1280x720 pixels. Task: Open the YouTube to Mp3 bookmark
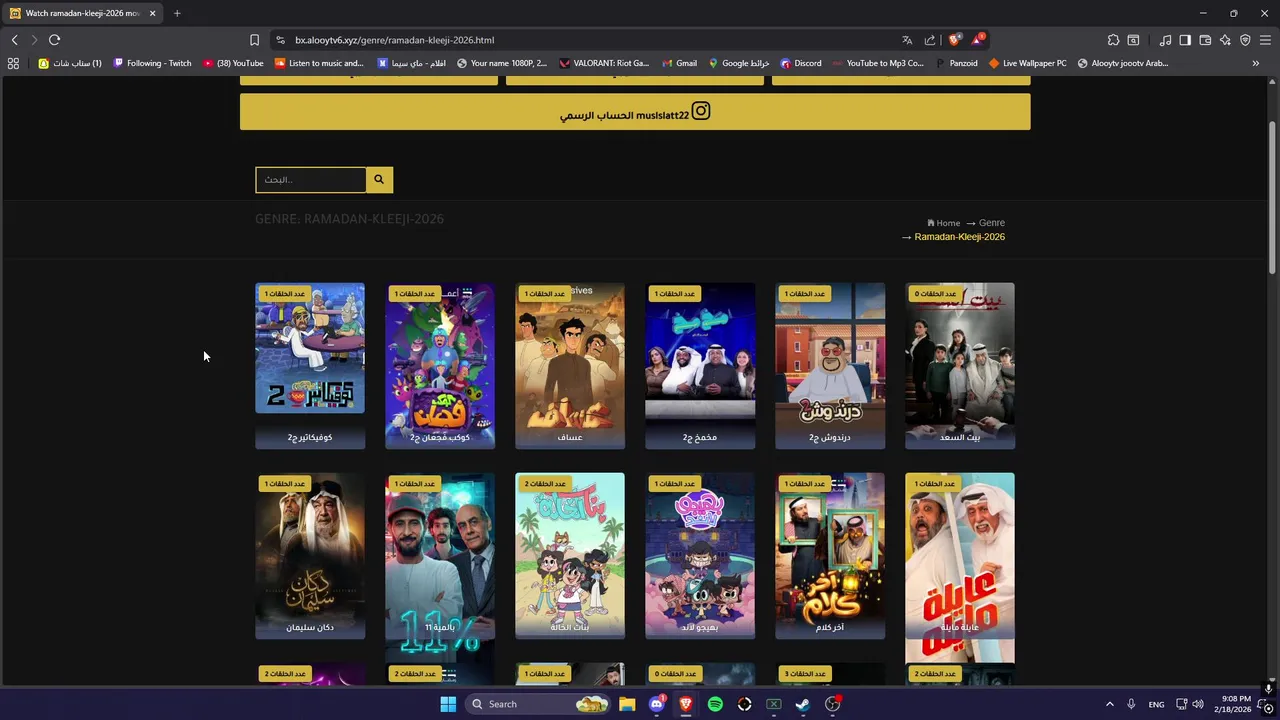pyautogui.click(x=878, y=63)
